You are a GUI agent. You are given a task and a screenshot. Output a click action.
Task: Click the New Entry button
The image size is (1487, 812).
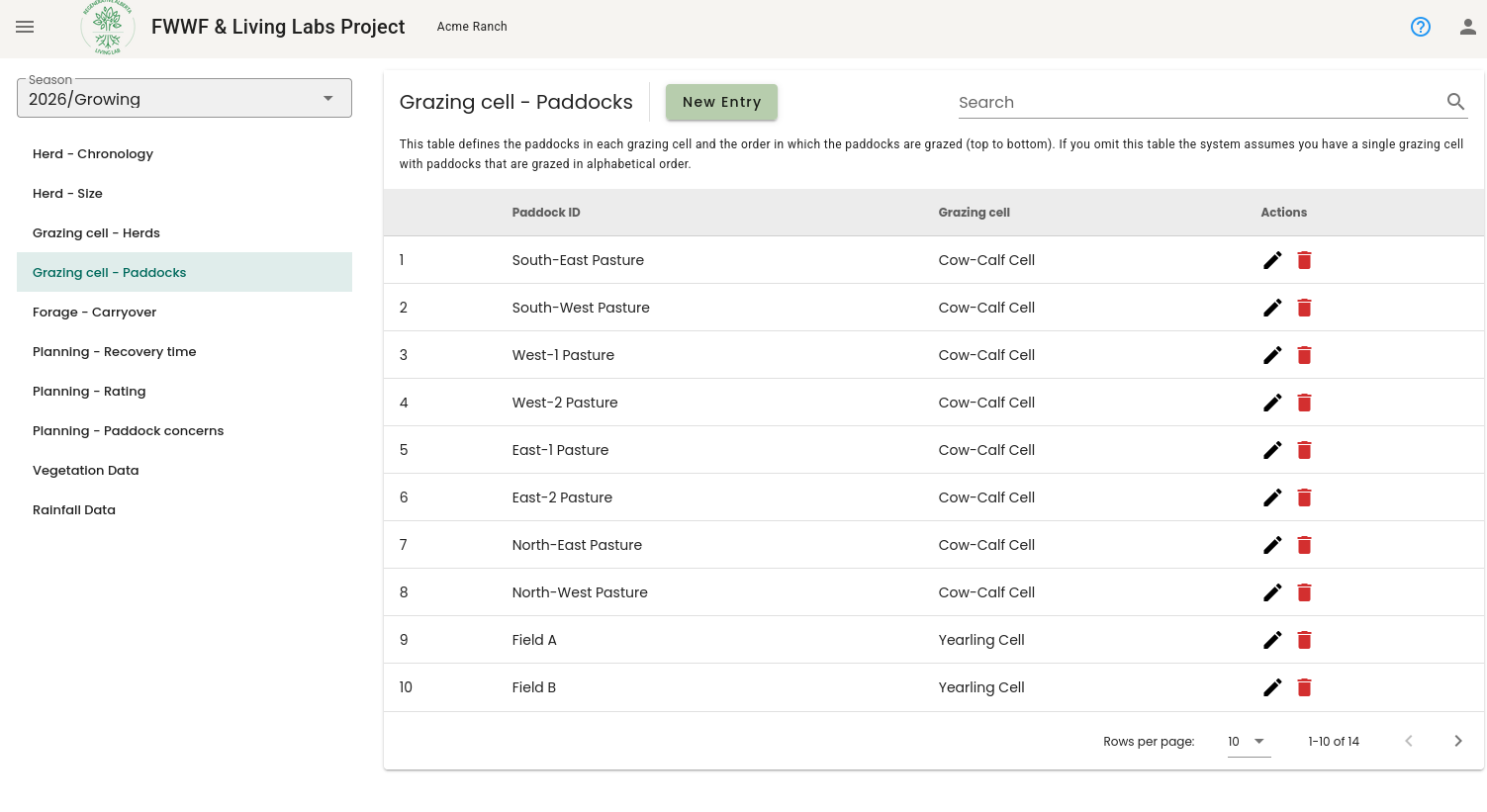pos(721,102)
